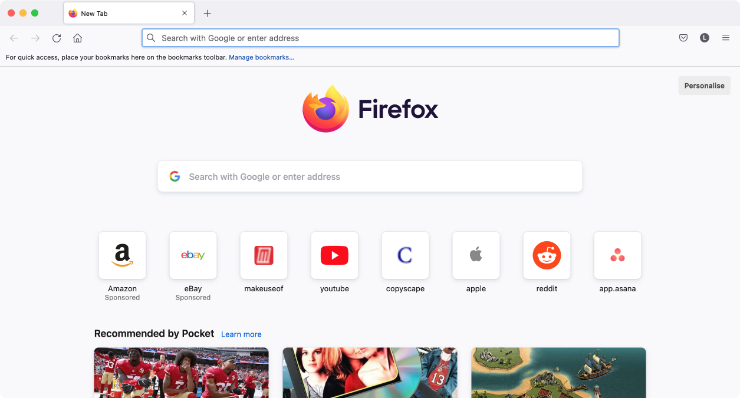This screenshot has height=398, width=740.
Task: Click the Google G icon in search box
Action: (175, 177)
